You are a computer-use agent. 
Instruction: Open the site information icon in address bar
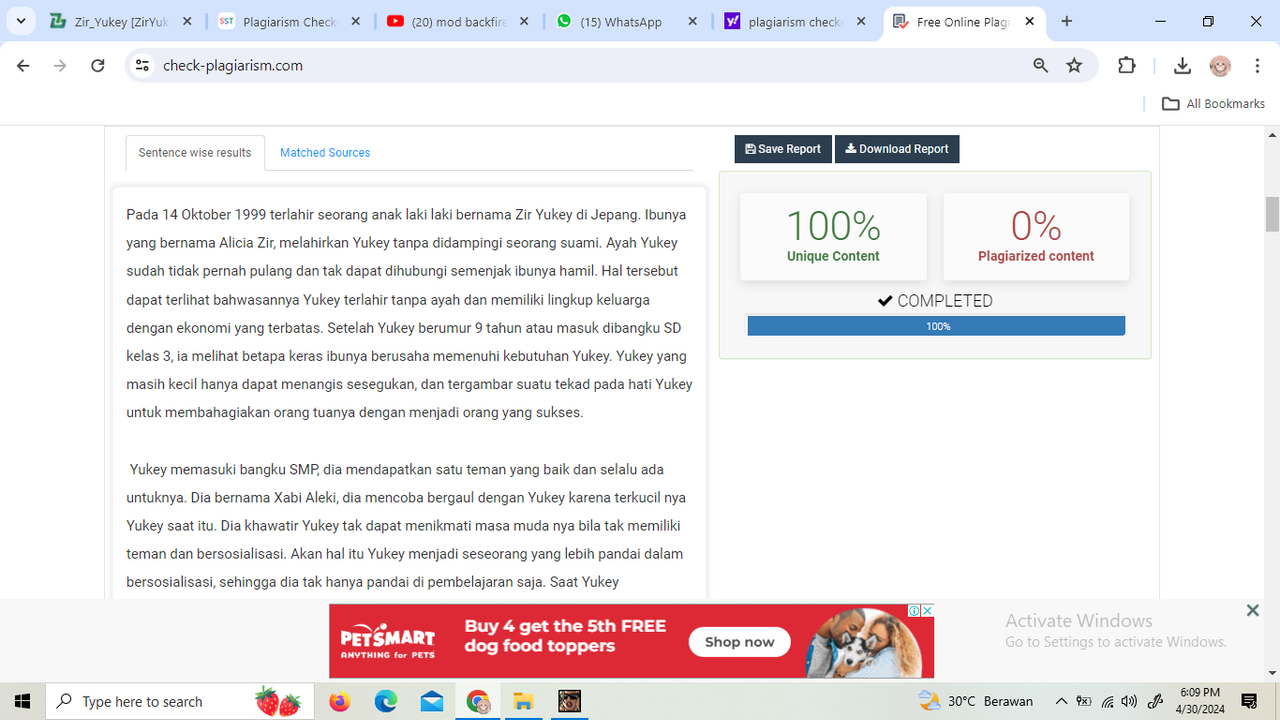coord(142,66)
